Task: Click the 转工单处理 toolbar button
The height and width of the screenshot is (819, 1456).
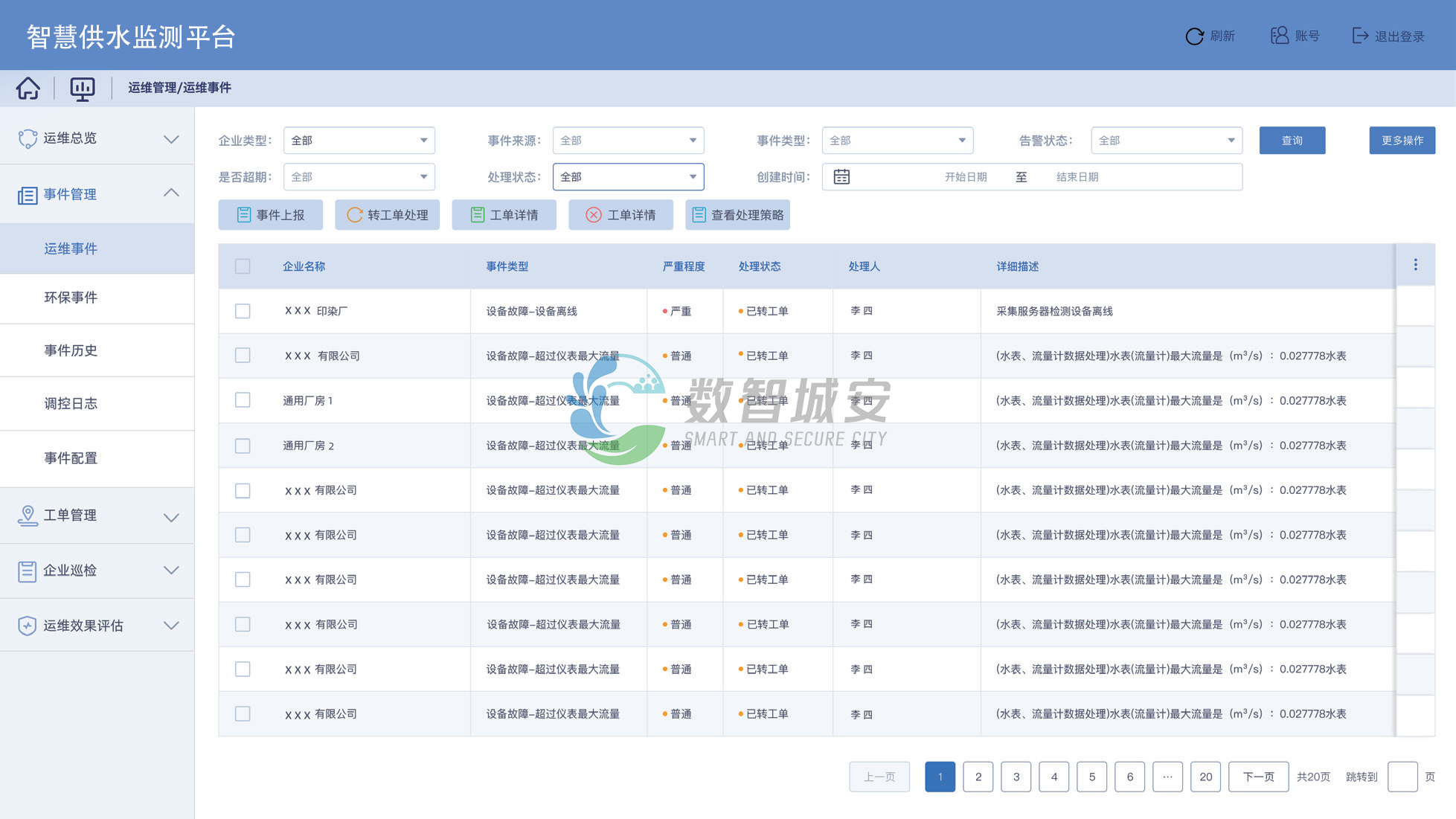Action: point(387,215)
